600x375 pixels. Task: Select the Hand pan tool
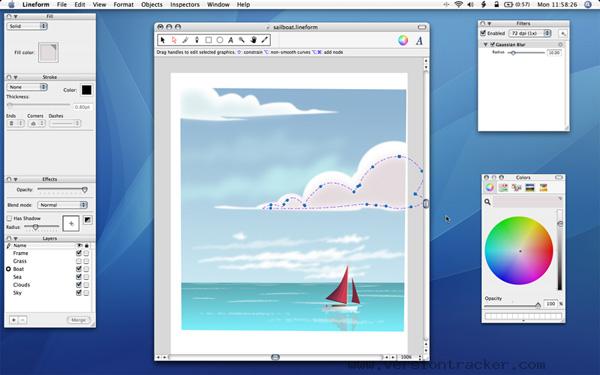[x=253, y=40]
